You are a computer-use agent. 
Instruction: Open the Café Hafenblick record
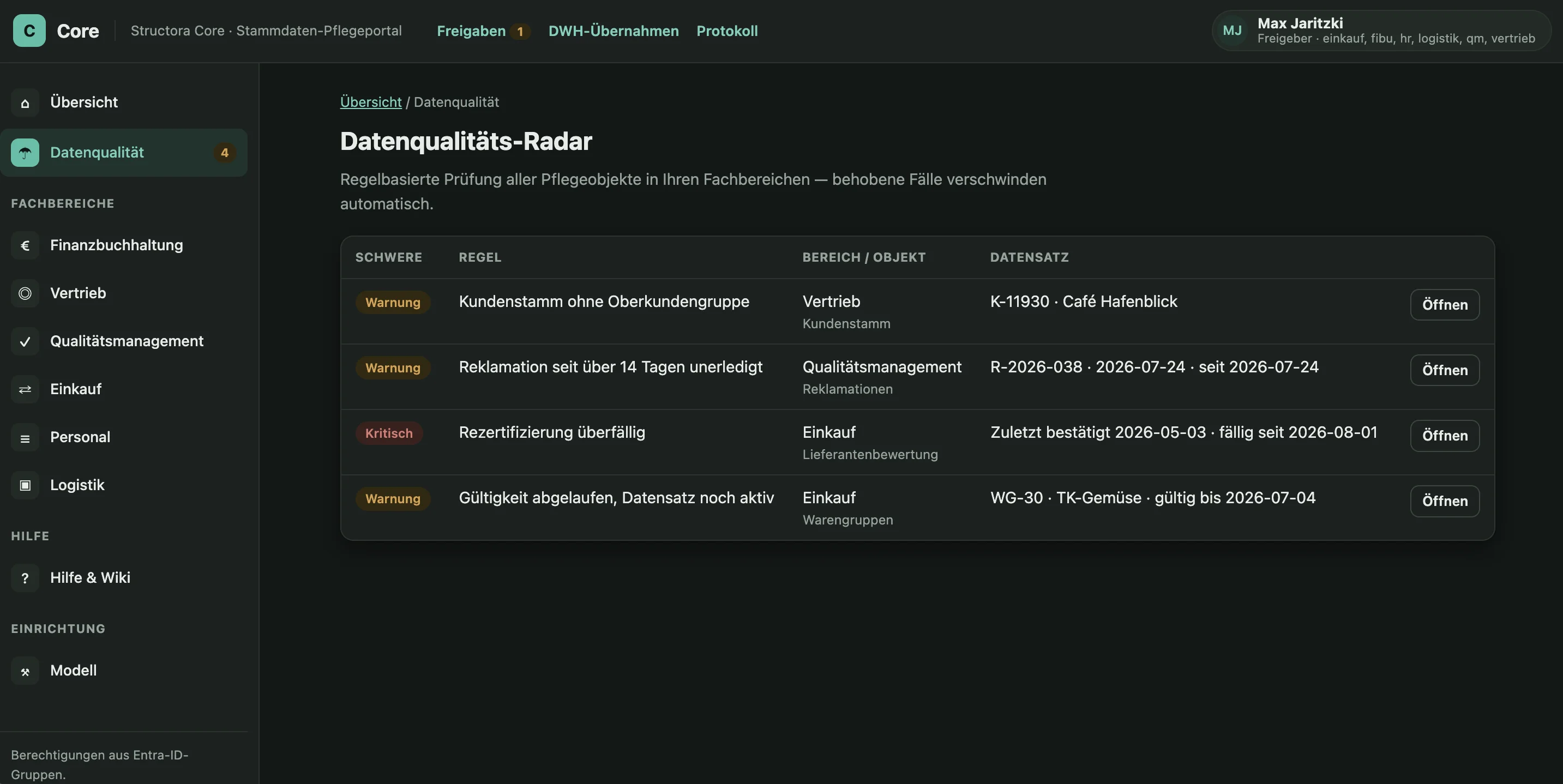click(1445, 305)
